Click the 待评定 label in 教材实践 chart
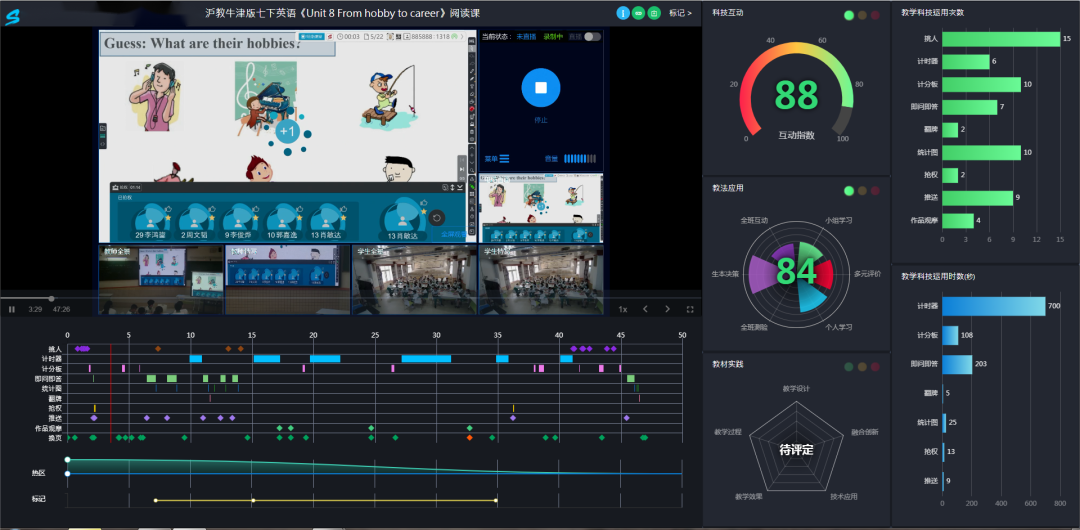This screenshot has height=530, width=1080. tap(796, 450)
